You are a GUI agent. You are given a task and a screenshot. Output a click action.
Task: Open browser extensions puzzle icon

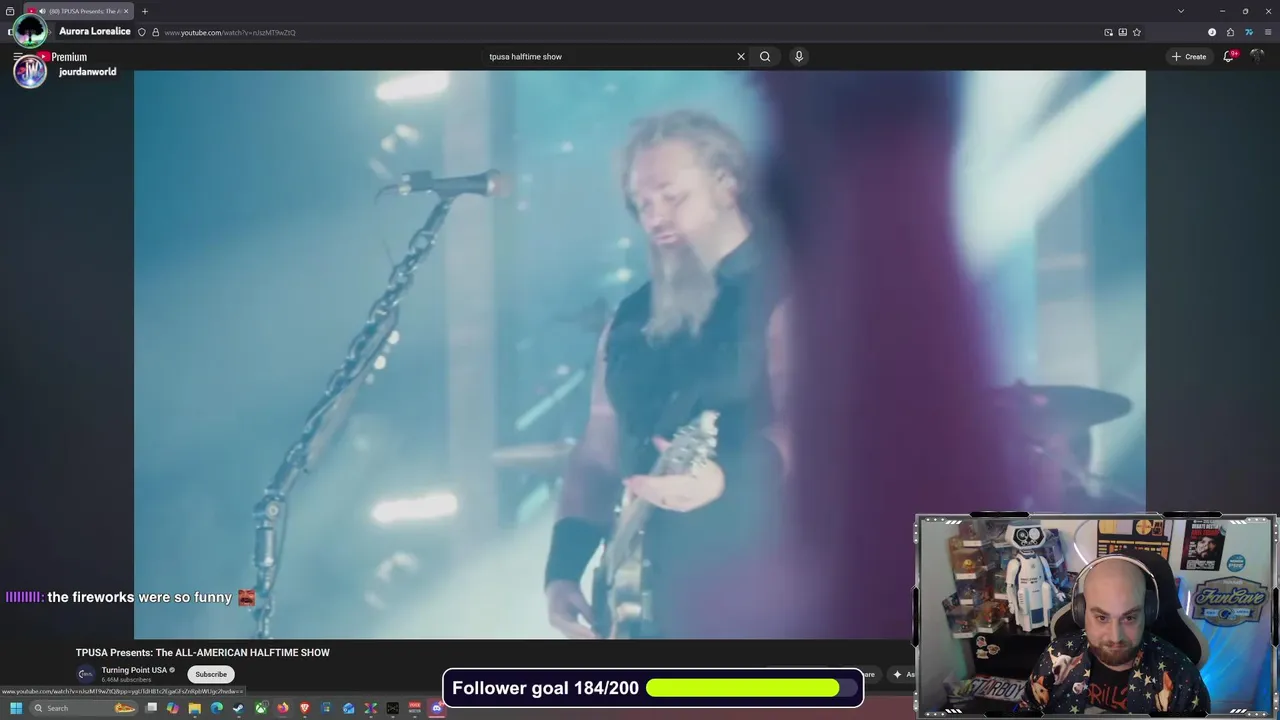(x=1230, y=32)
